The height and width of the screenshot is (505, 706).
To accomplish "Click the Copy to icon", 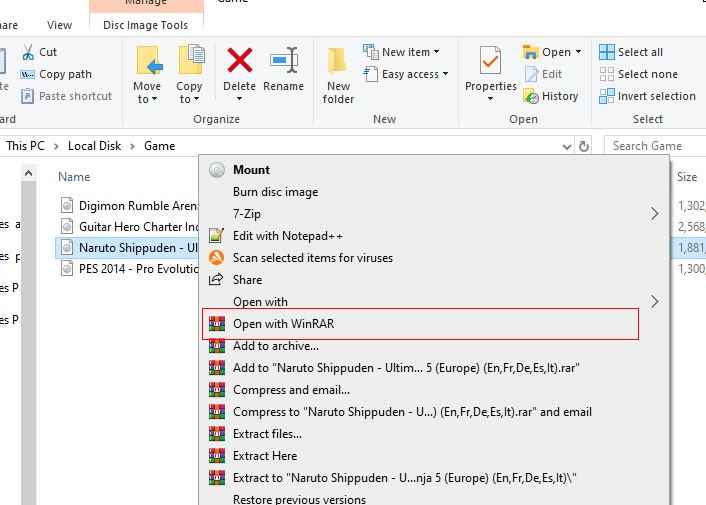I will click(x=191, y=59).
